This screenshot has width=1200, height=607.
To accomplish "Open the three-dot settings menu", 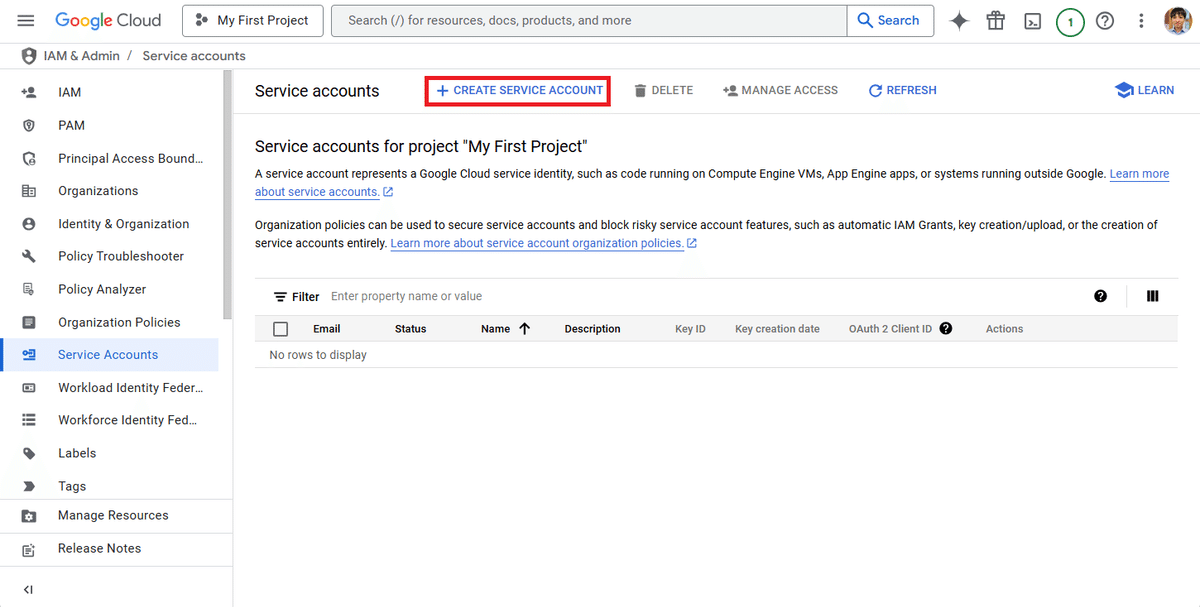I will (x=1141, y=21).
